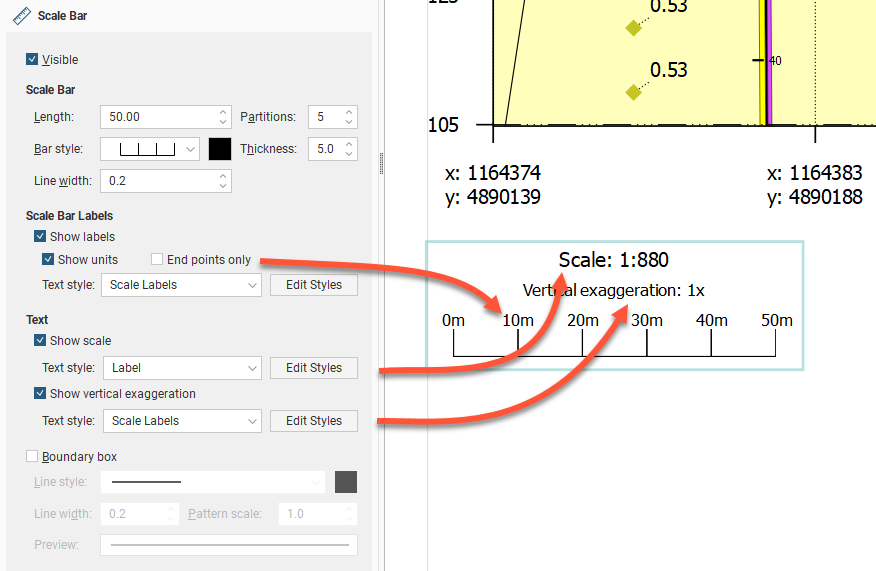Increase the Partitions value using up arrow
876x571 pixels.
pyautogui.click(x=349, y=112)
